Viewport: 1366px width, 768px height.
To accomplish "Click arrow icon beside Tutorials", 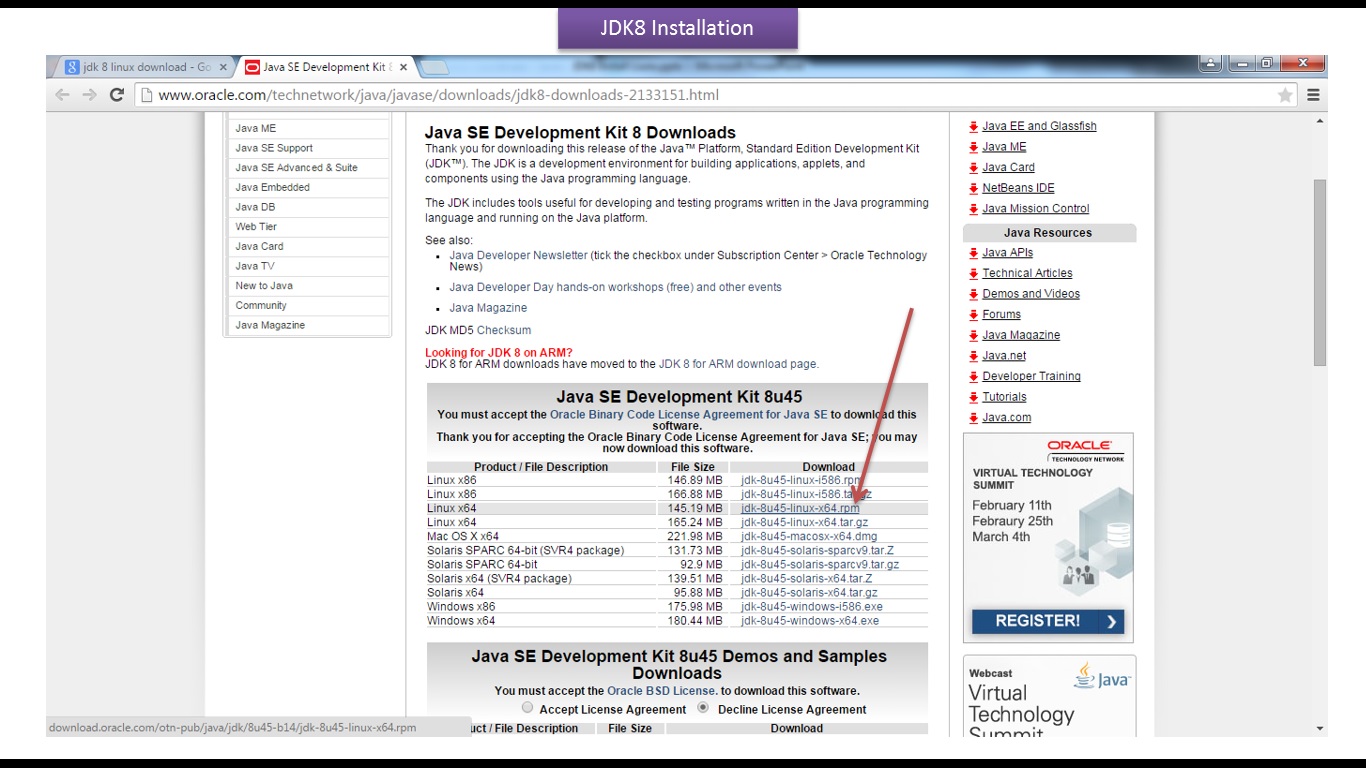I will [x=973, y=398].
